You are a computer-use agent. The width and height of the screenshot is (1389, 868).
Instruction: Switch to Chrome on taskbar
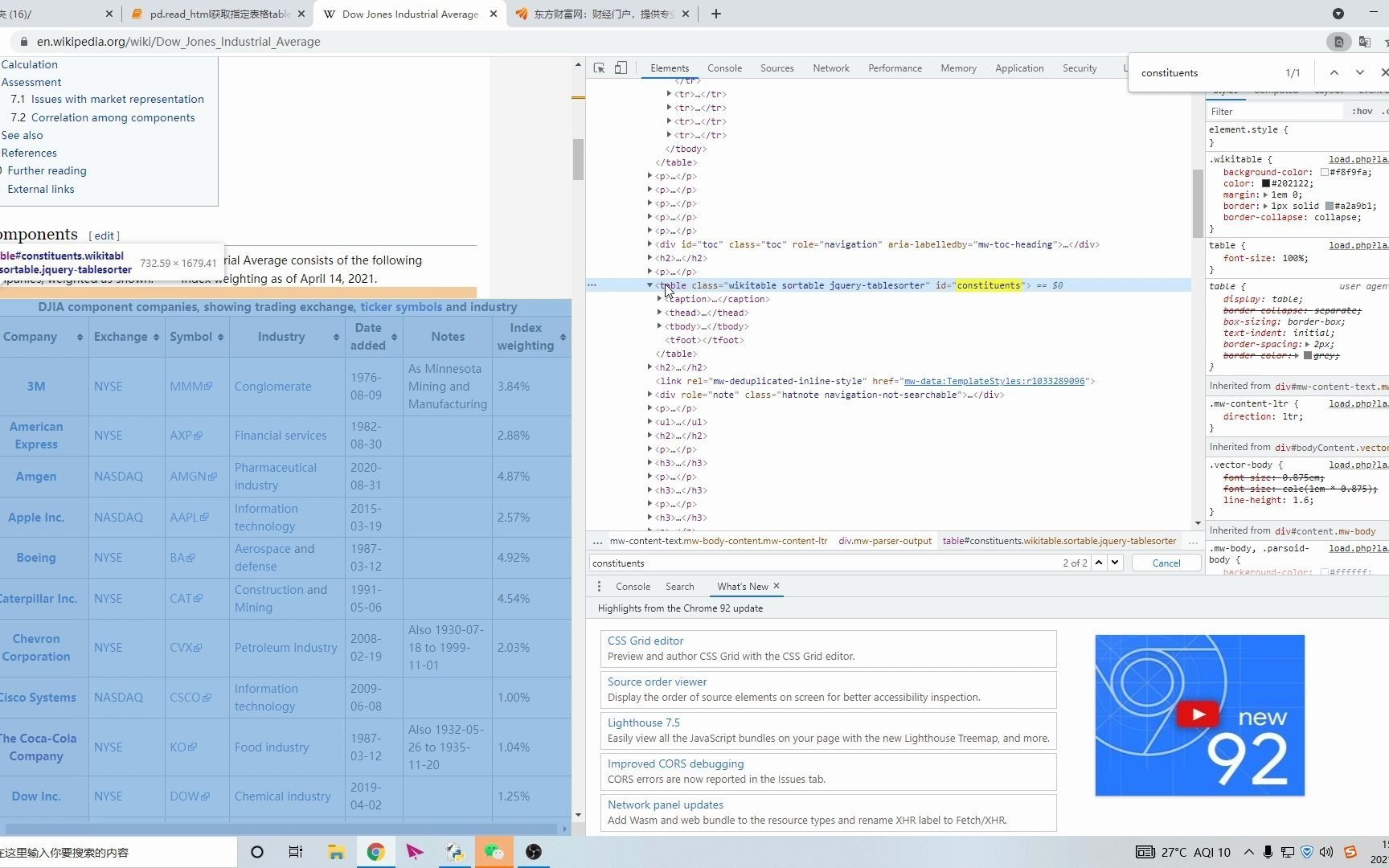click(x=375, y=852)
